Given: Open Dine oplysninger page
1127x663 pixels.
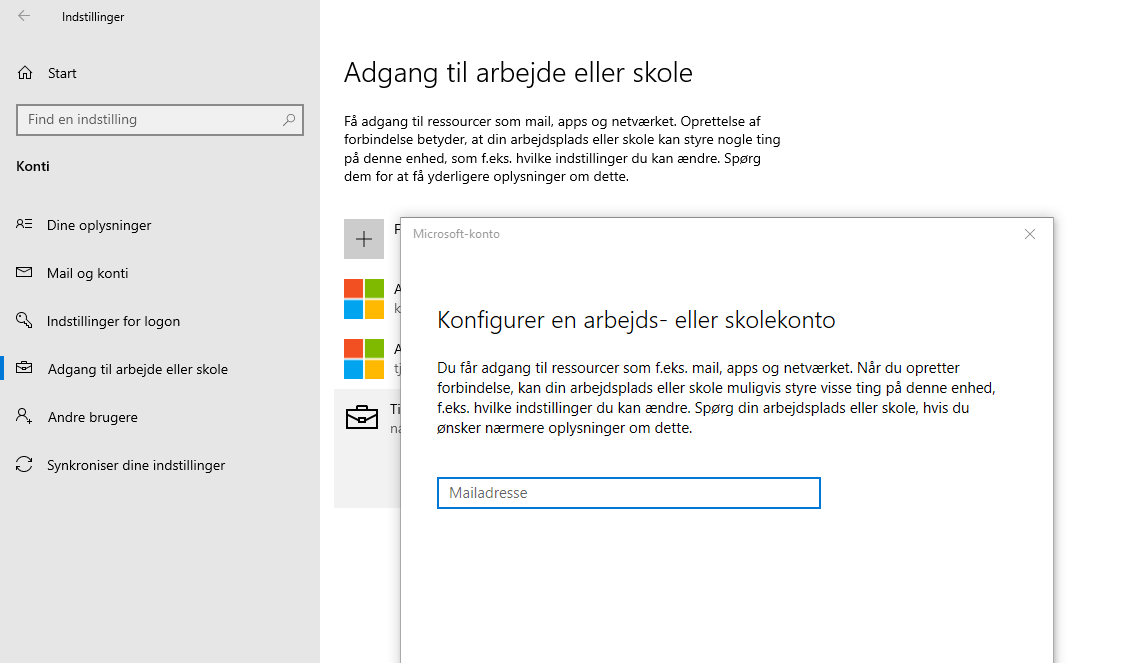Looking at the screenshot, I should [99, 225].
